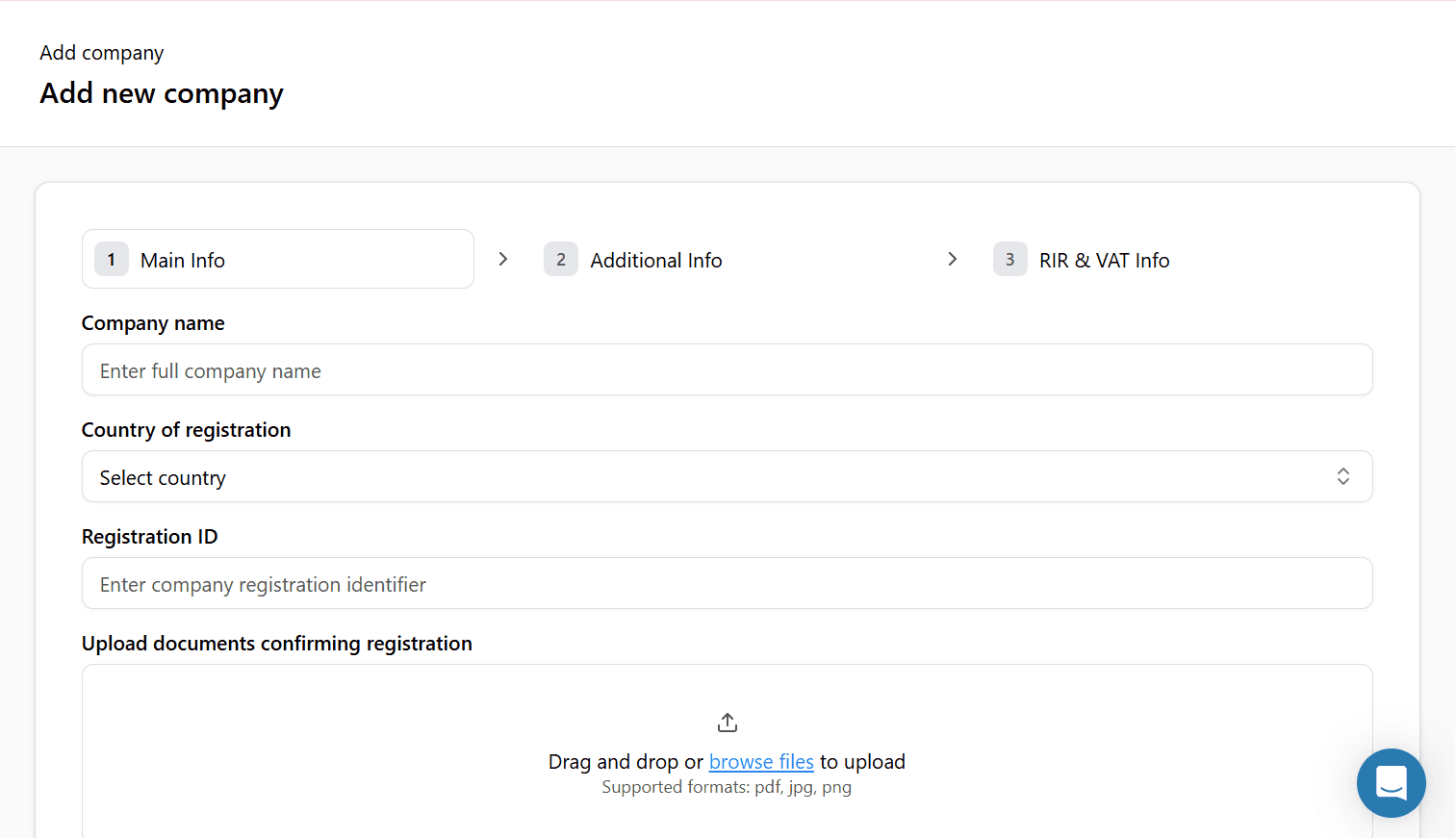
Task: Click the Upload documents confirming registration label
Action: (277, 644)
